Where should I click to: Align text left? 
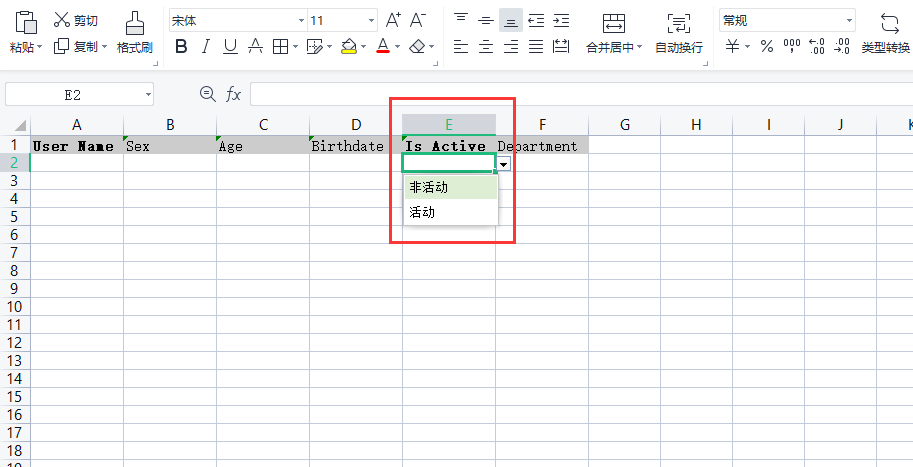(x=461, y=47)
